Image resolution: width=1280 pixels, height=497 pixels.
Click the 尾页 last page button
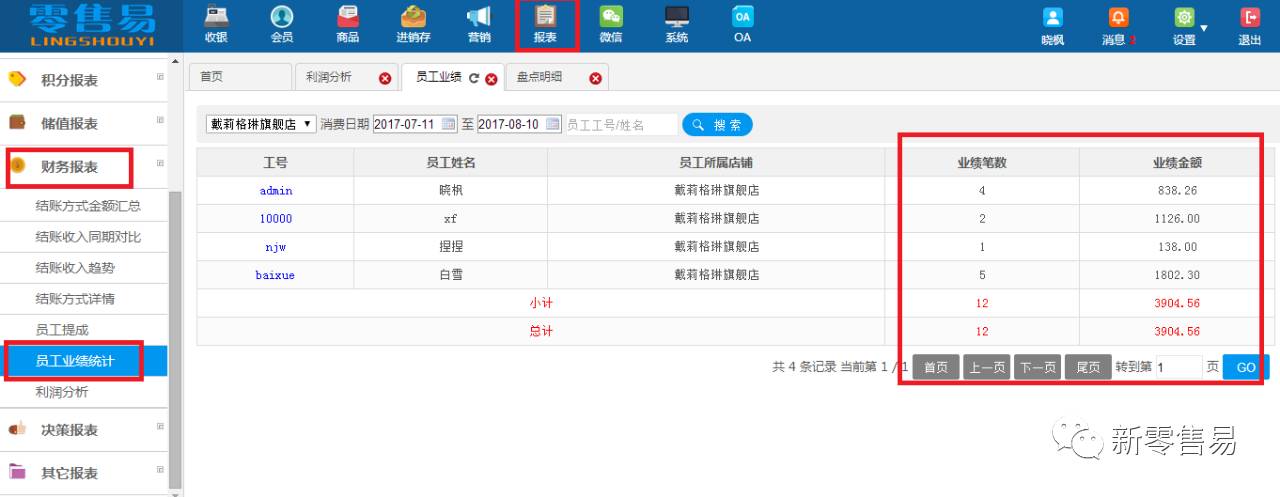[x=1088, y=367]
